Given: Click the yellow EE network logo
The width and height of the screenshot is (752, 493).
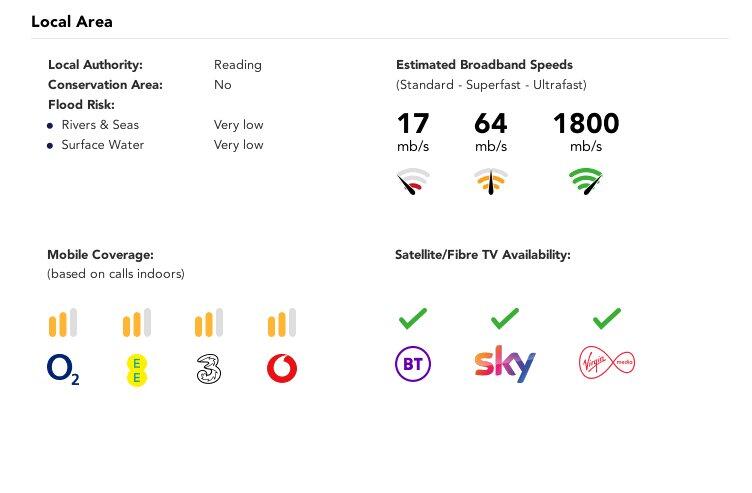Looking at the screenshot, I should (x=136, y=370).
